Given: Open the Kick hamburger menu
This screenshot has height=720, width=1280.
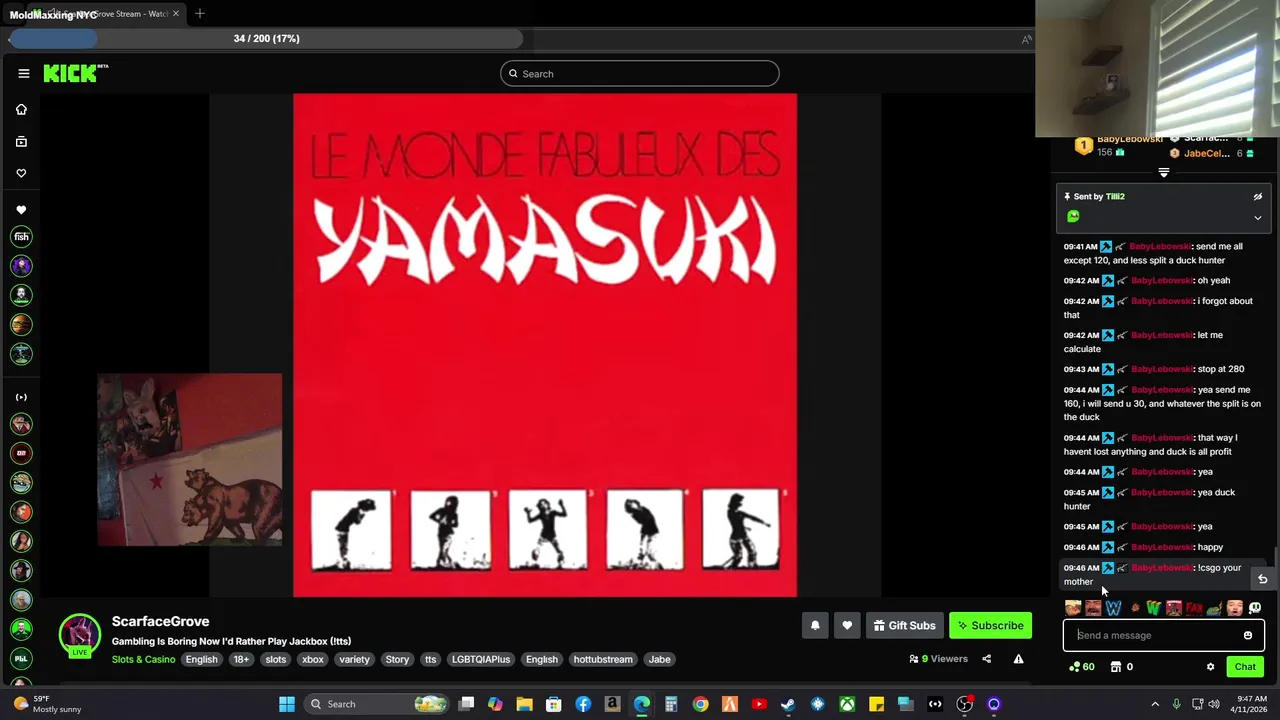Looking at the screenshot, I should (24, 73).
